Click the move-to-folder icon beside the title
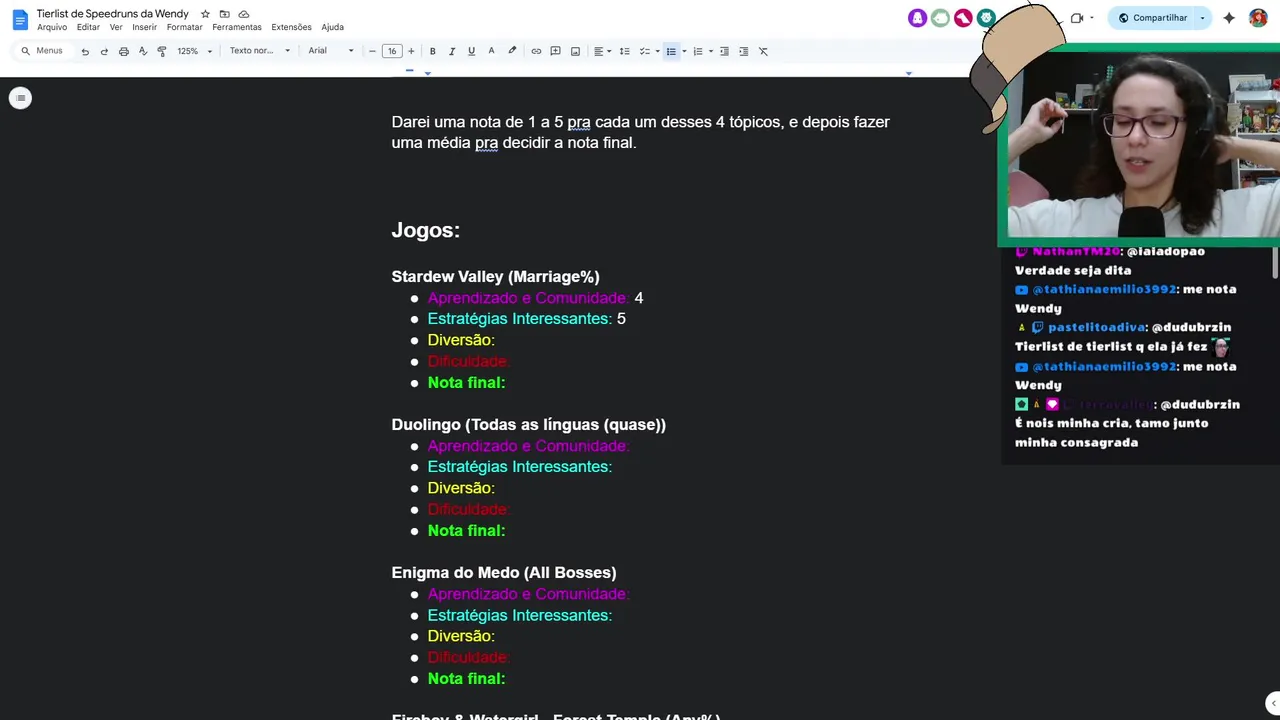Screen dimensions: 1280x720 click(x=224, y=14)
